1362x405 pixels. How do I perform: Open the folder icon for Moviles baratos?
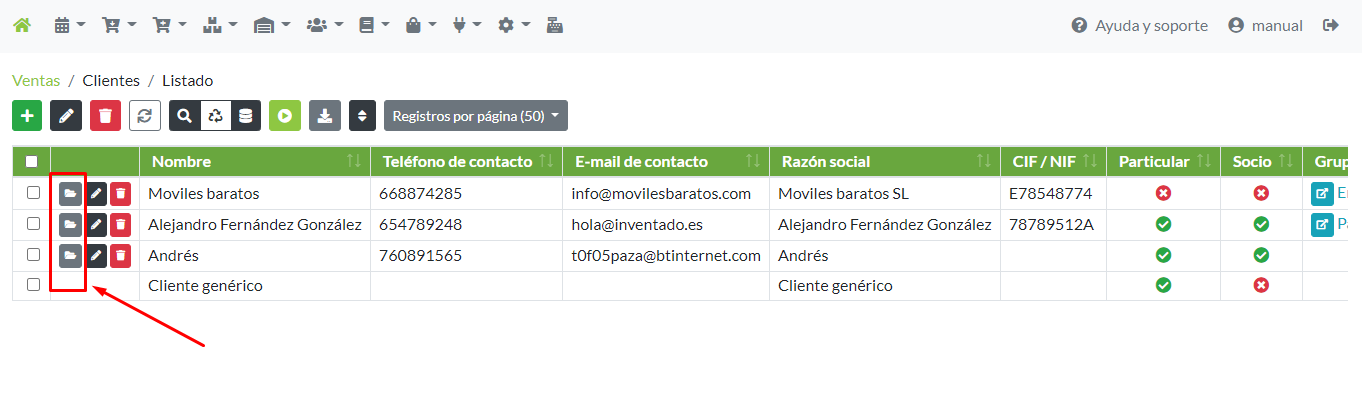point(70,194)
